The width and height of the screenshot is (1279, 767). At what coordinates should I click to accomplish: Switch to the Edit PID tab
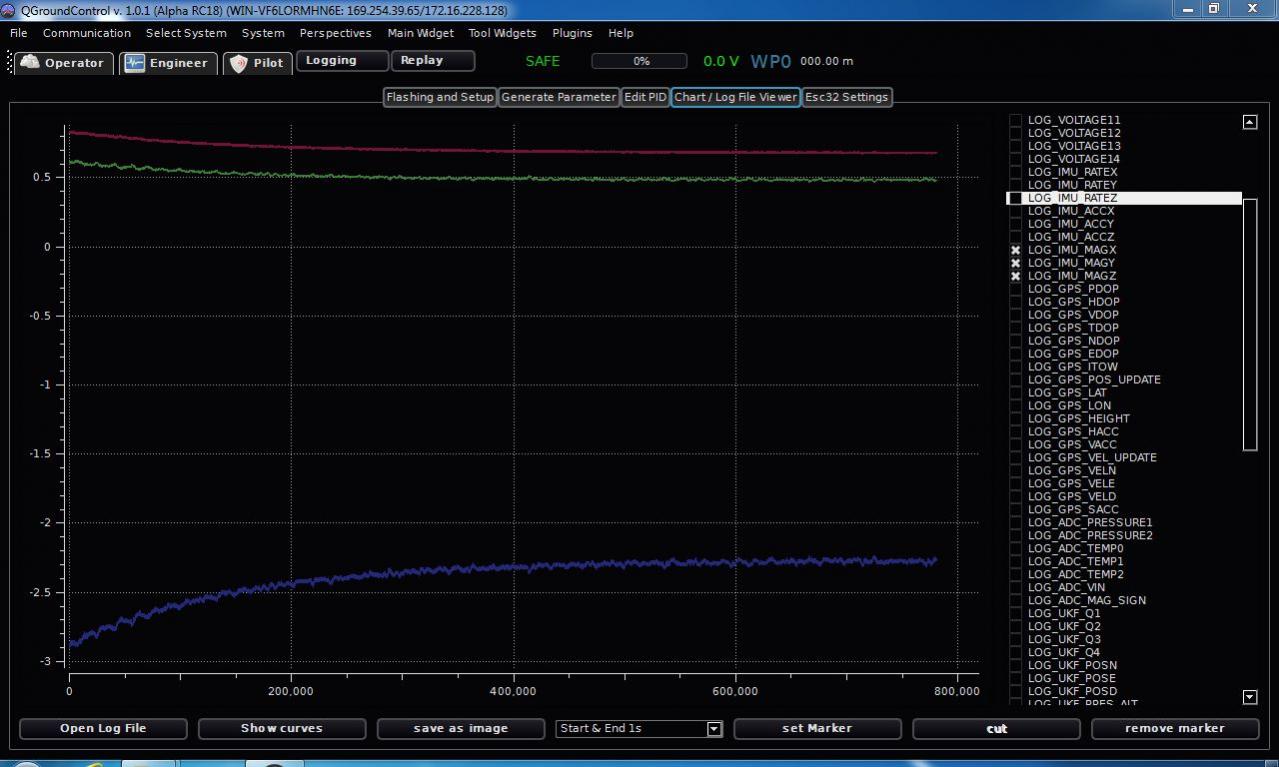(645, 97)
